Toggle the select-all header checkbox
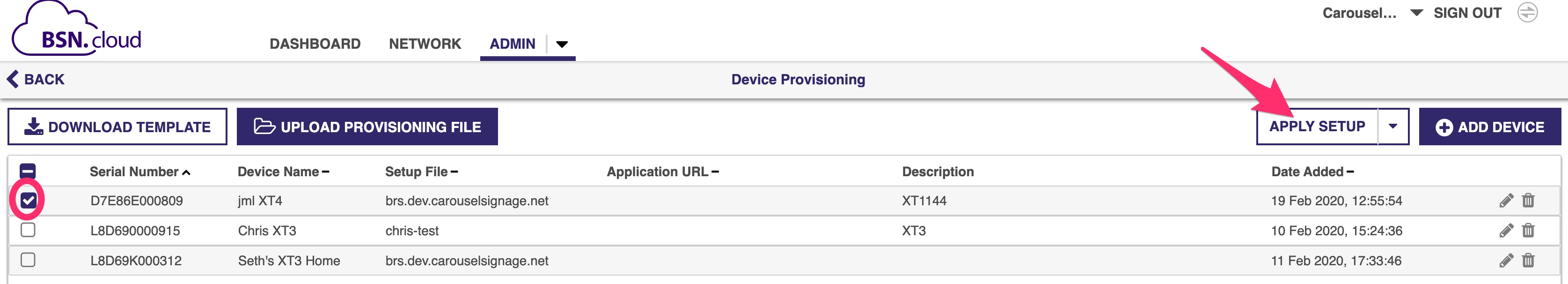The image size is (1568, 284). click(x=28, y=171)
